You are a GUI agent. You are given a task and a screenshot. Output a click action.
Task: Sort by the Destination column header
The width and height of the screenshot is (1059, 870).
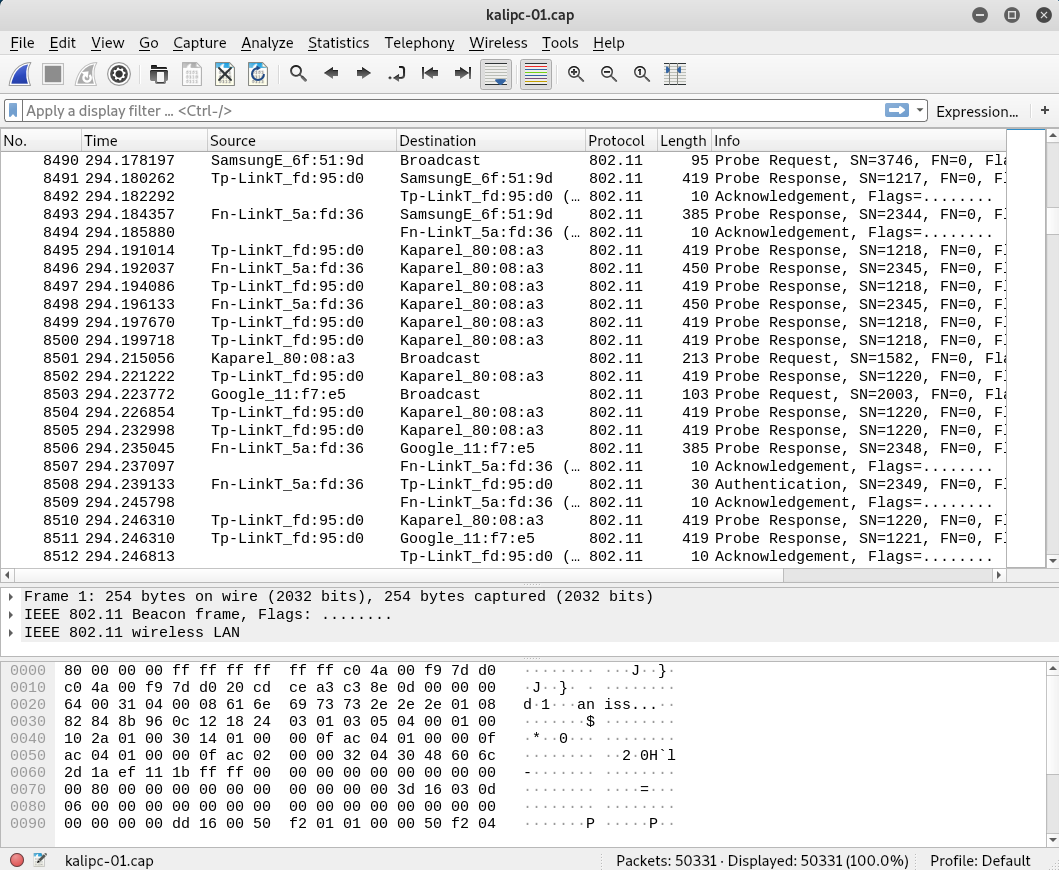point(490,140)
